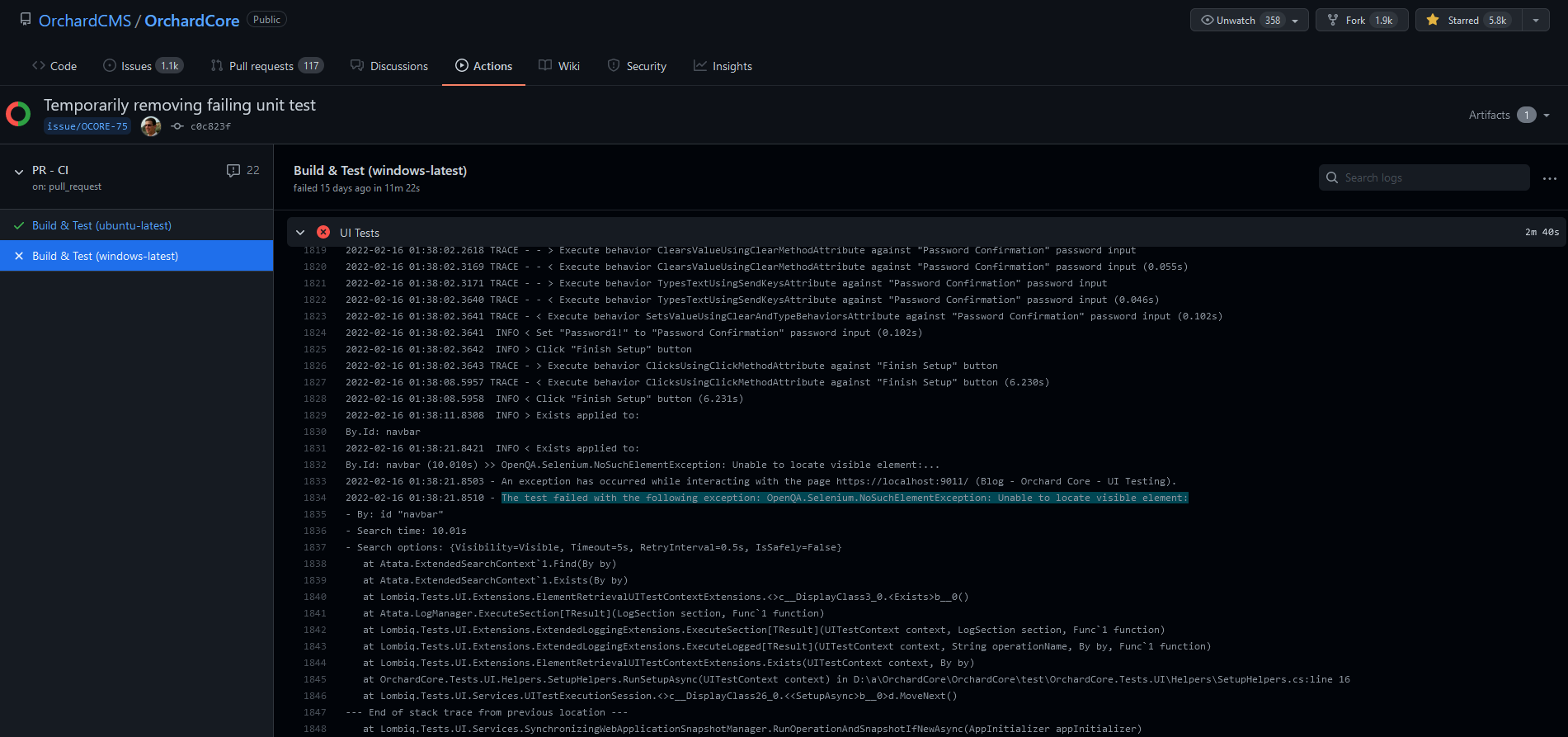Switch to the Pull requests tab
Screen dimensions: 1568x737
coord(267,66)
